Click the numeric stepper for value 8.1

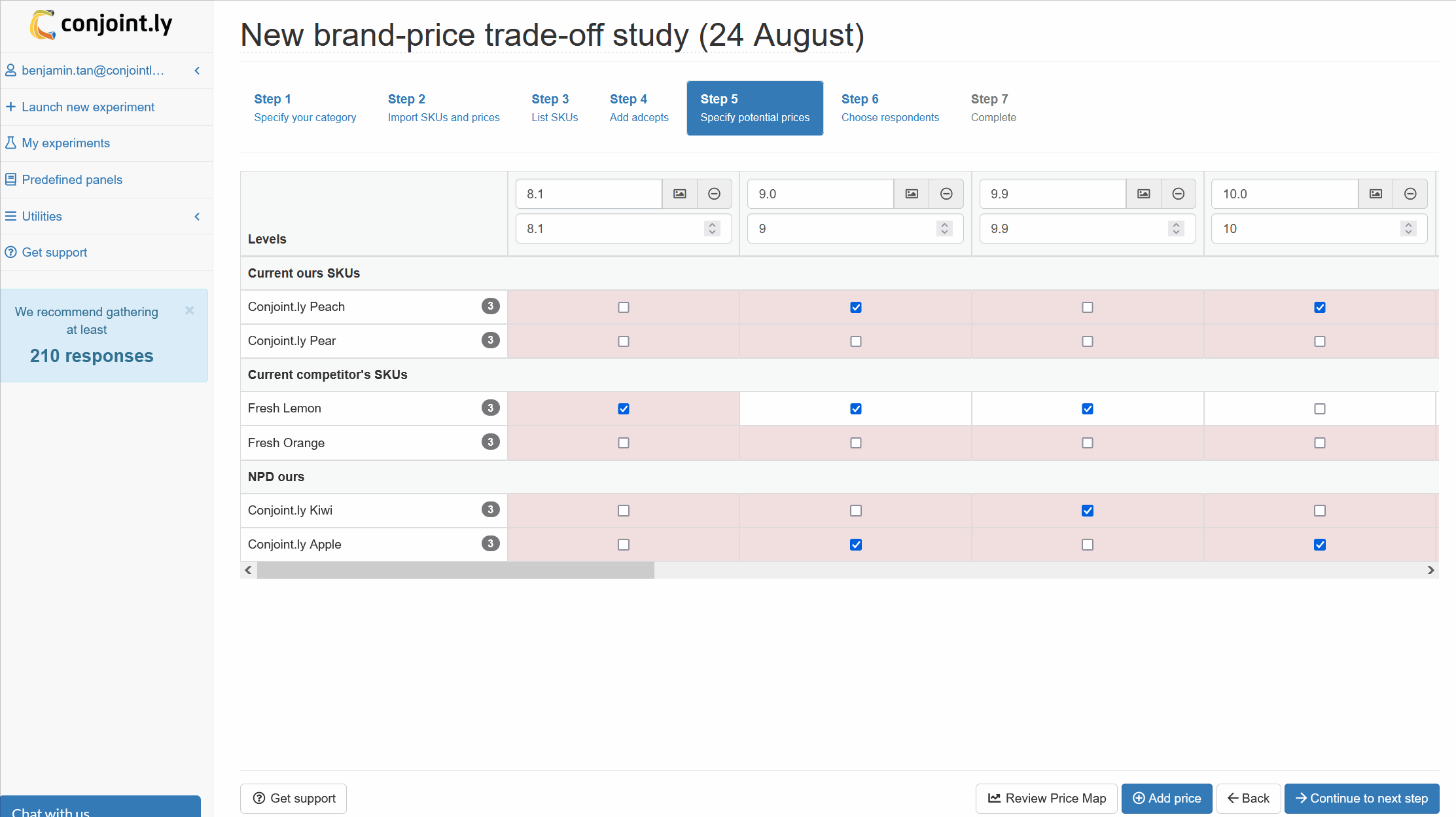coord(712,228)
